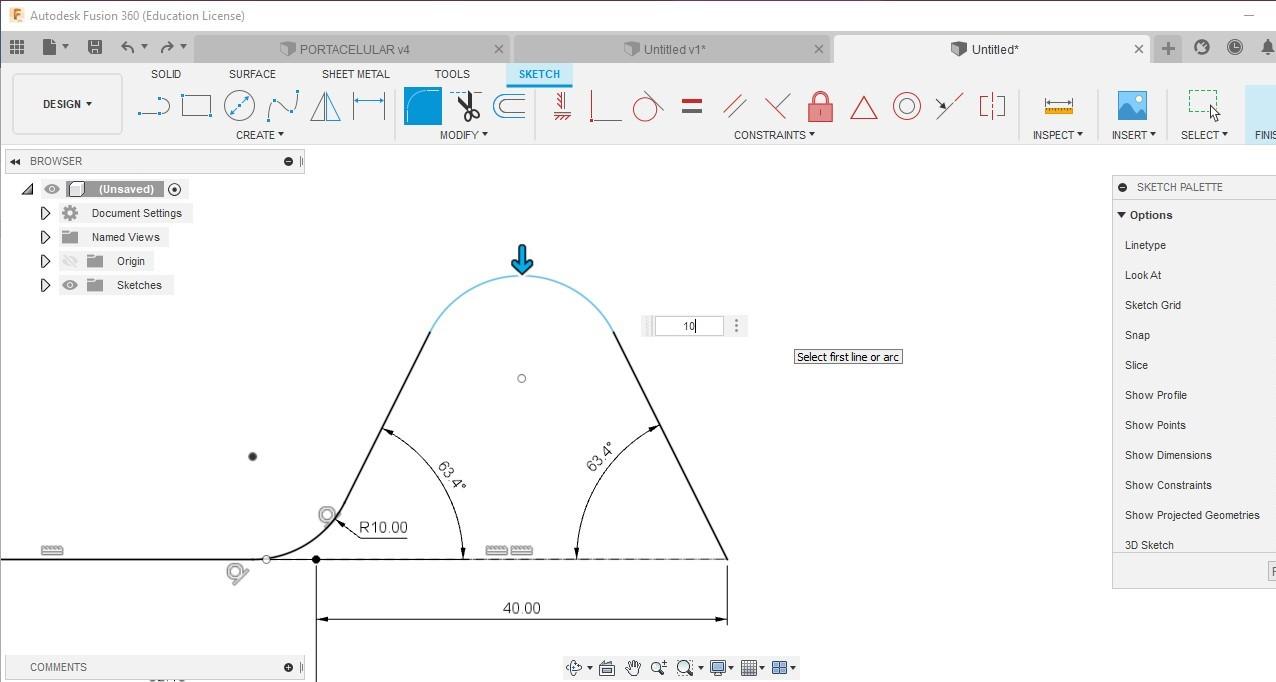Open the DESIGN workspace dropdown

click(67, 104)
